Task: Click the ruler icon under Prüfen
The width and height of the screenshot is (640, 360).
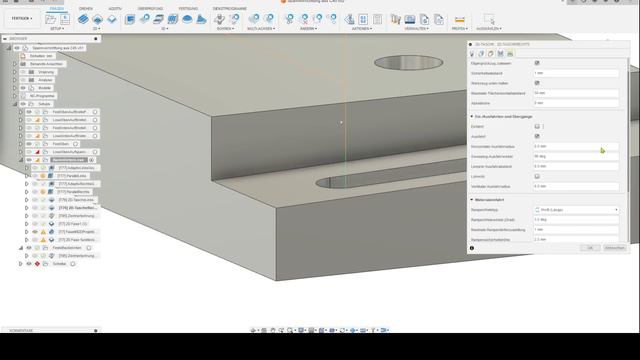Action: click(460, 19)
